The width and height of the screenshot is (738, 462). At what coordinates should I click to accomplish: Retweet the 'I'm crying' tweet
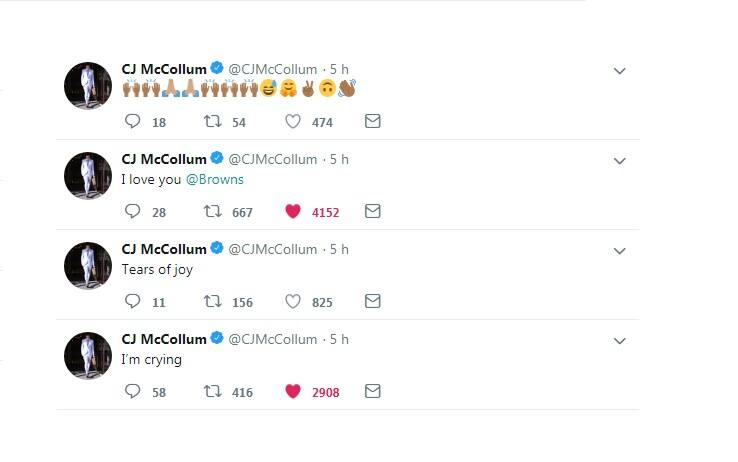212,391
